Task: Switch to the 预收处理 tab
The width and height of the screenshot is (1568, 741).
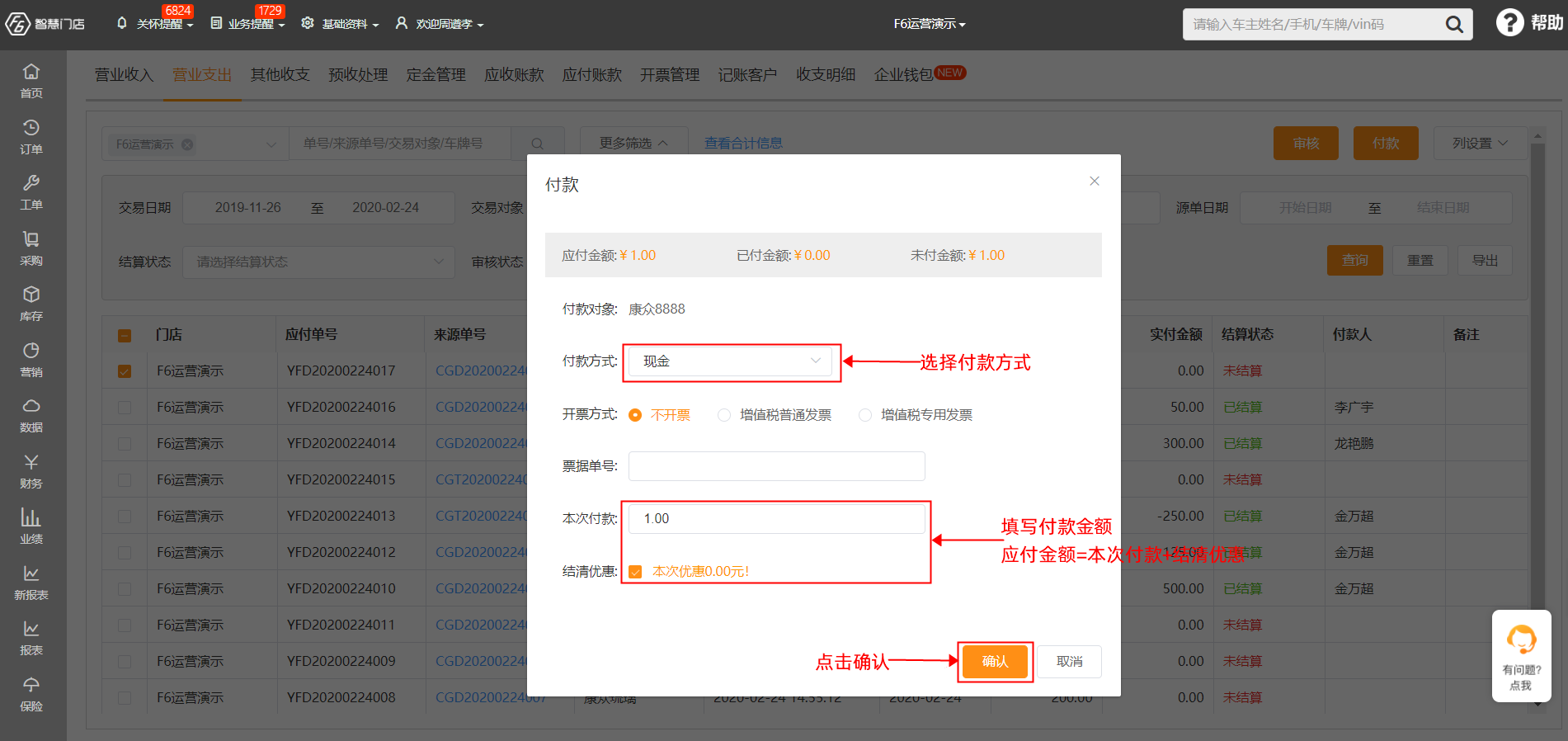Action: click(x=358, y=75)
